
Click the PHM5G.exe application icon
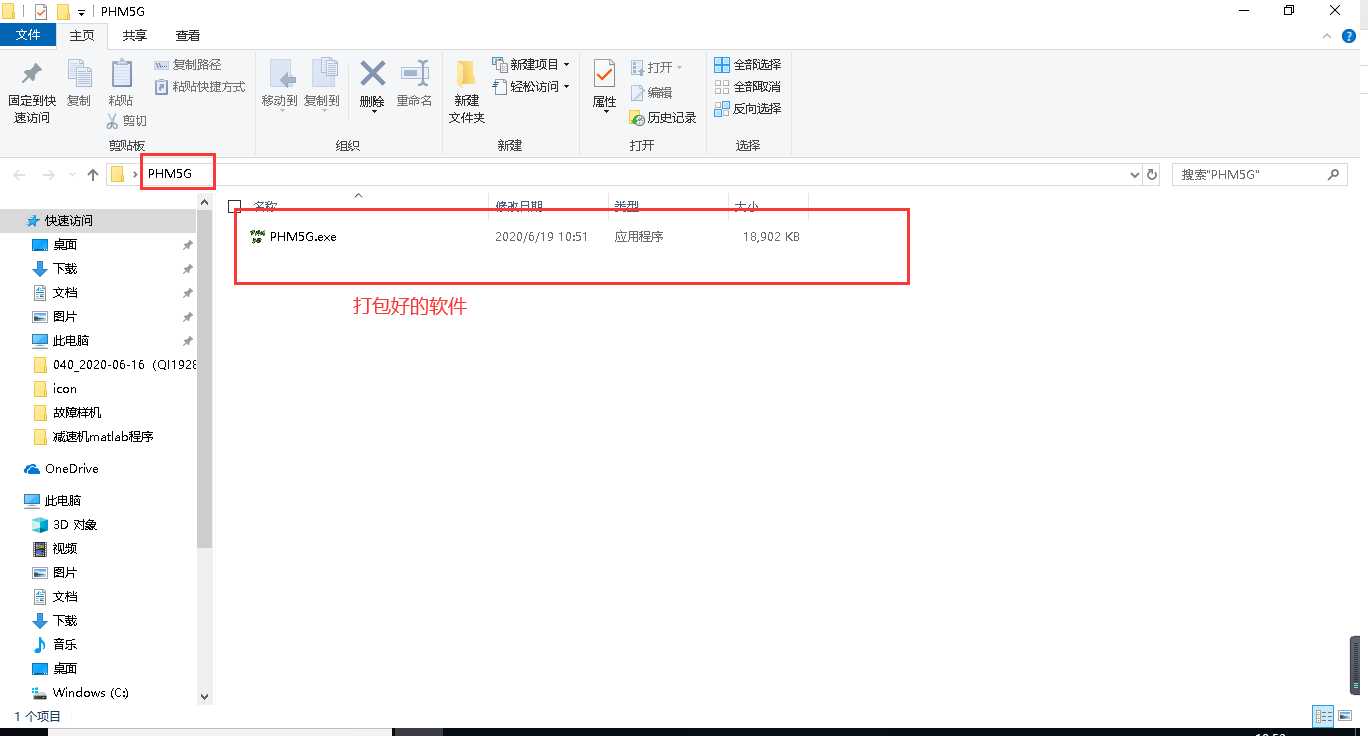click(257, 237)
